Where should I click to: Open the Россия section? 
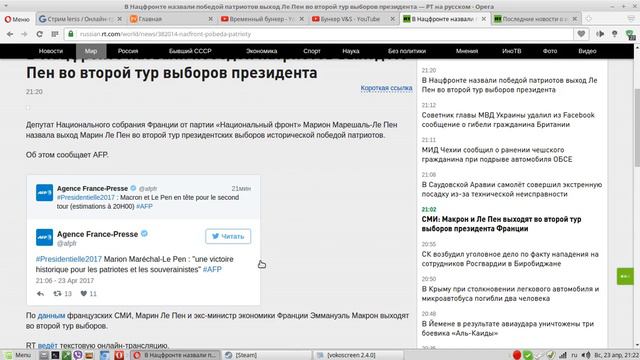pos(128,51)
